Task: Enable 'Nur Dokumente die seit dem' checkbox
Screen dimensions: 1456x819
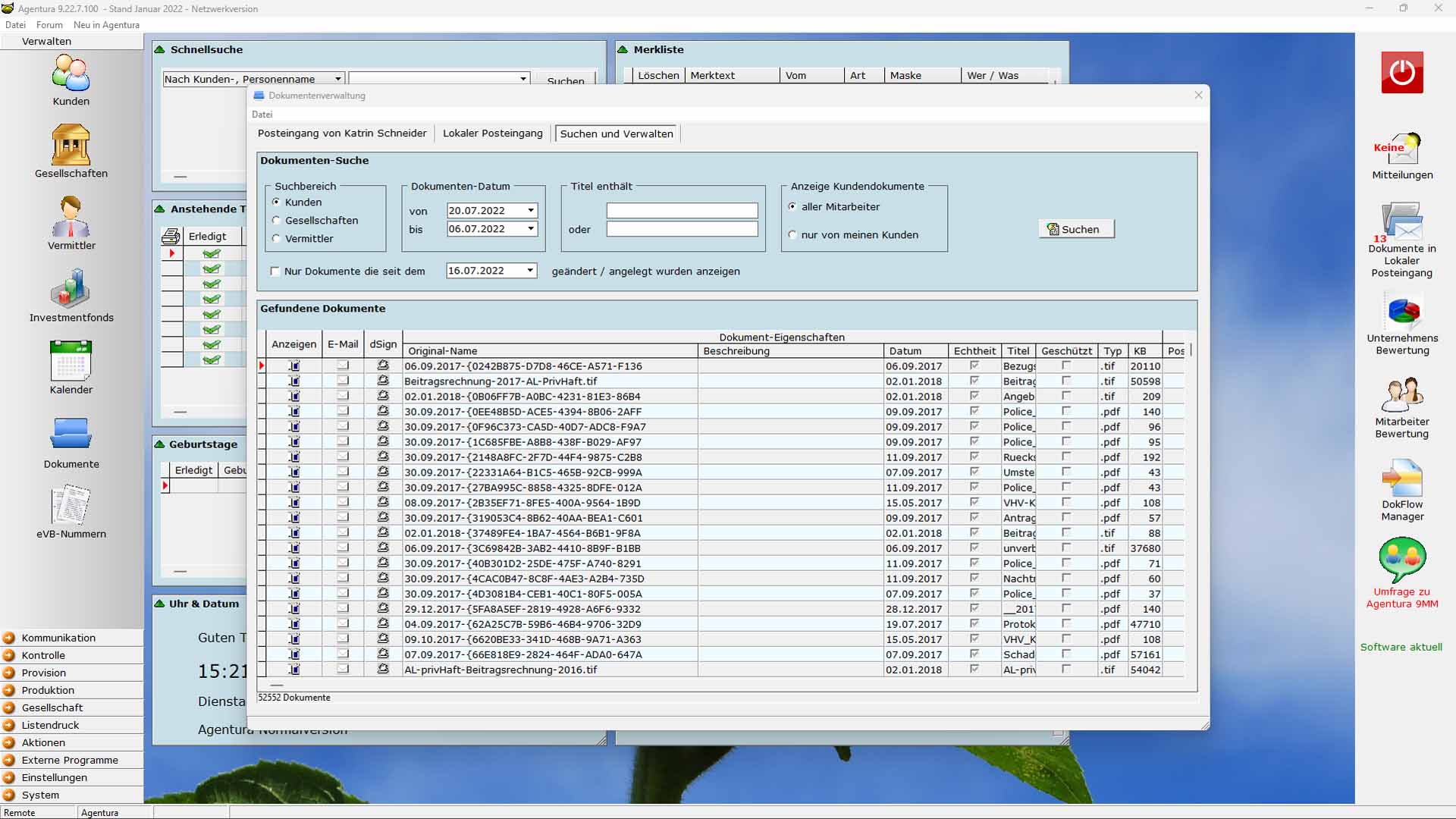Action: coord(275,271)
